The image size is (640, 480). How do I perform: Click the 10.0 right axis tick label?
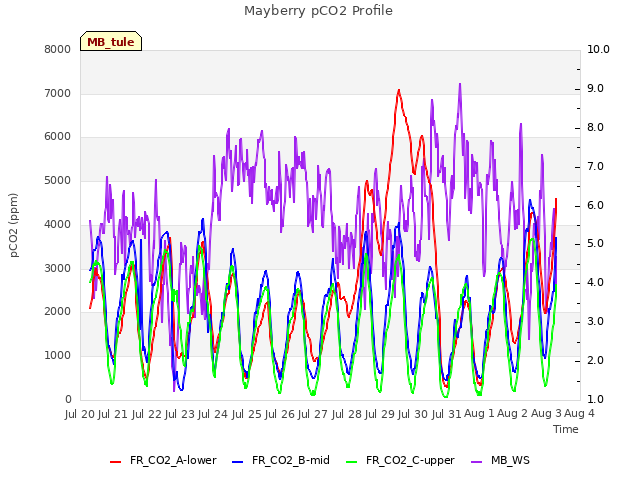click(598, 49)
